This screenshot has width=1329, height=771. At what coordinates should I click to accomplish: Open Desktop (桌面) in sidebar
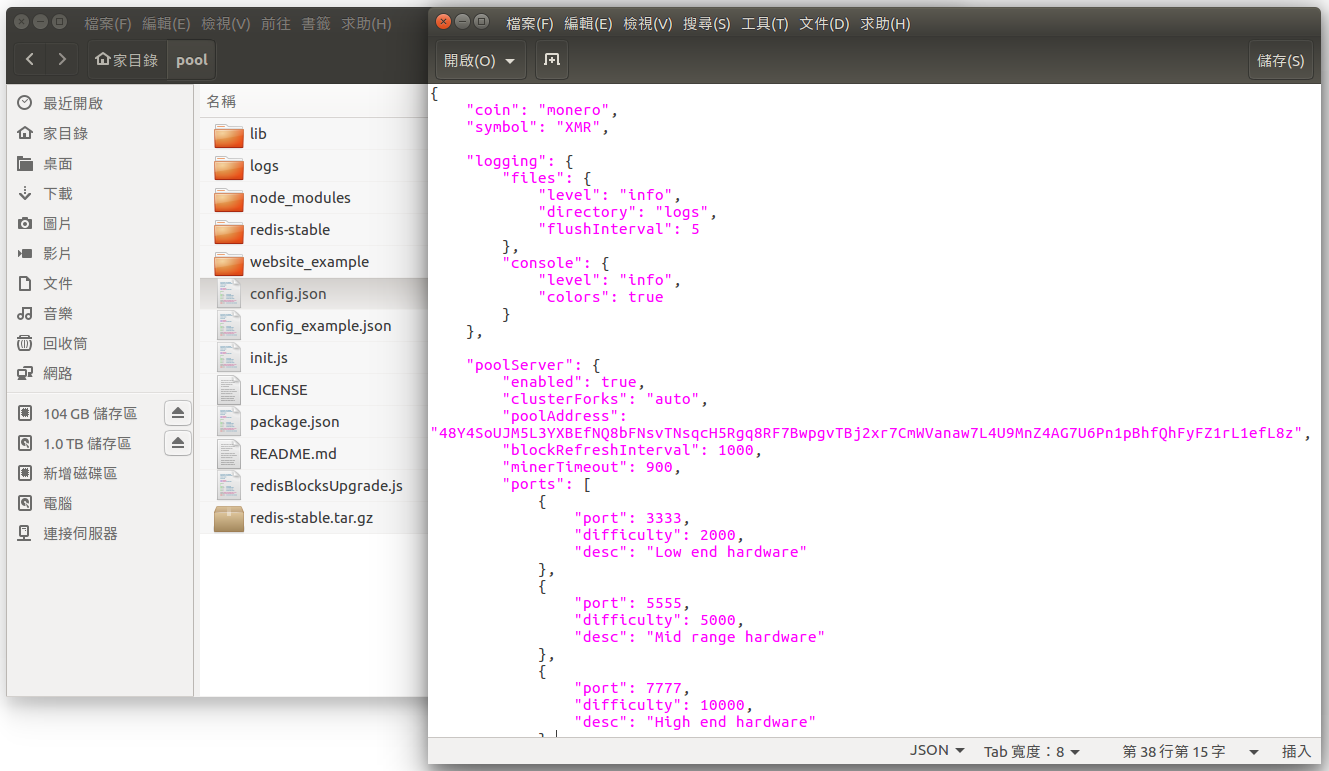(x=99, y=163)
